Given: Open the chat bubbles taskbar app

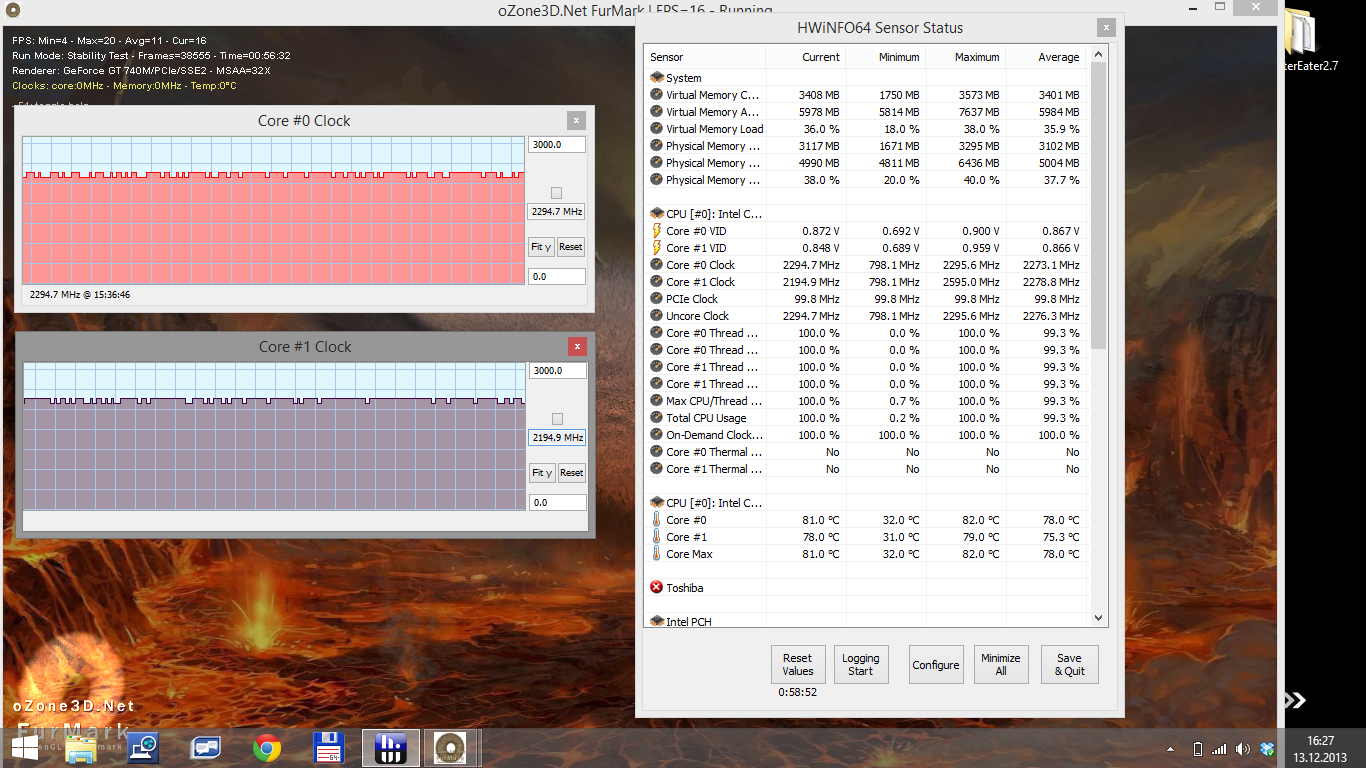Looking at the screenshot, I should [206, 748].
